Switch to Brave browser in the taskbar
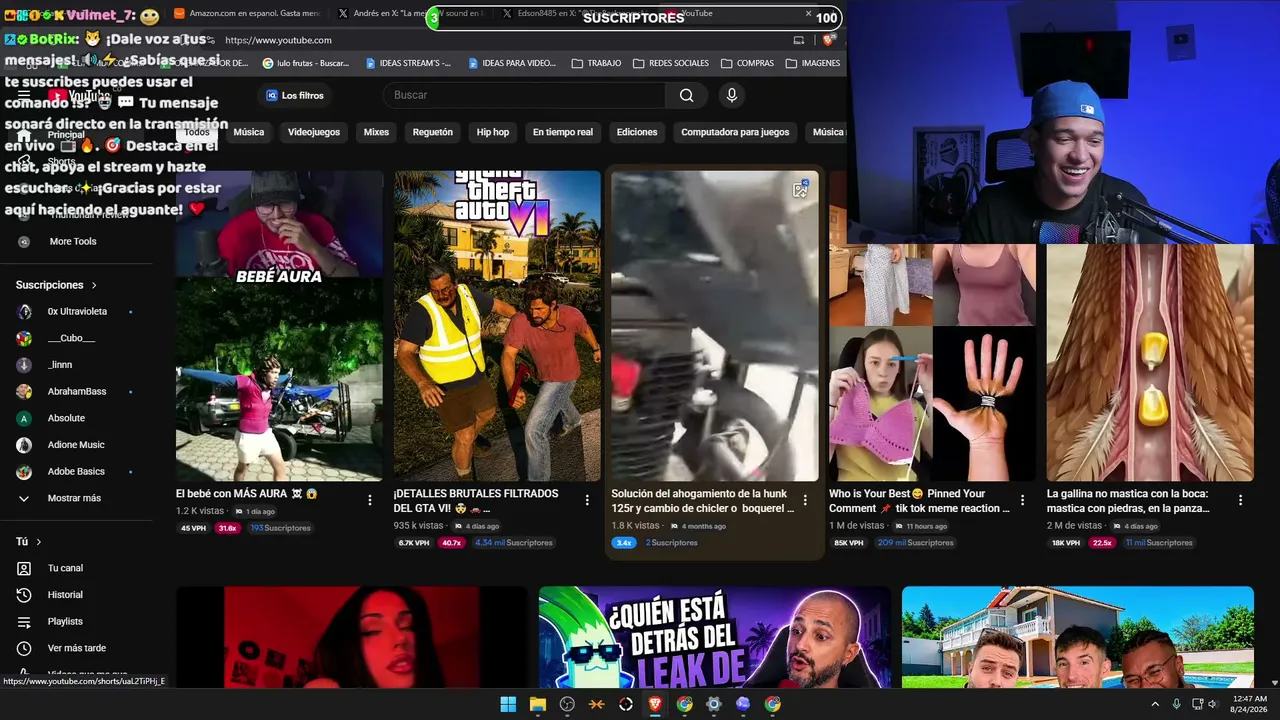The width and height of the screenshot is (1280, 720). coord(655,704)
